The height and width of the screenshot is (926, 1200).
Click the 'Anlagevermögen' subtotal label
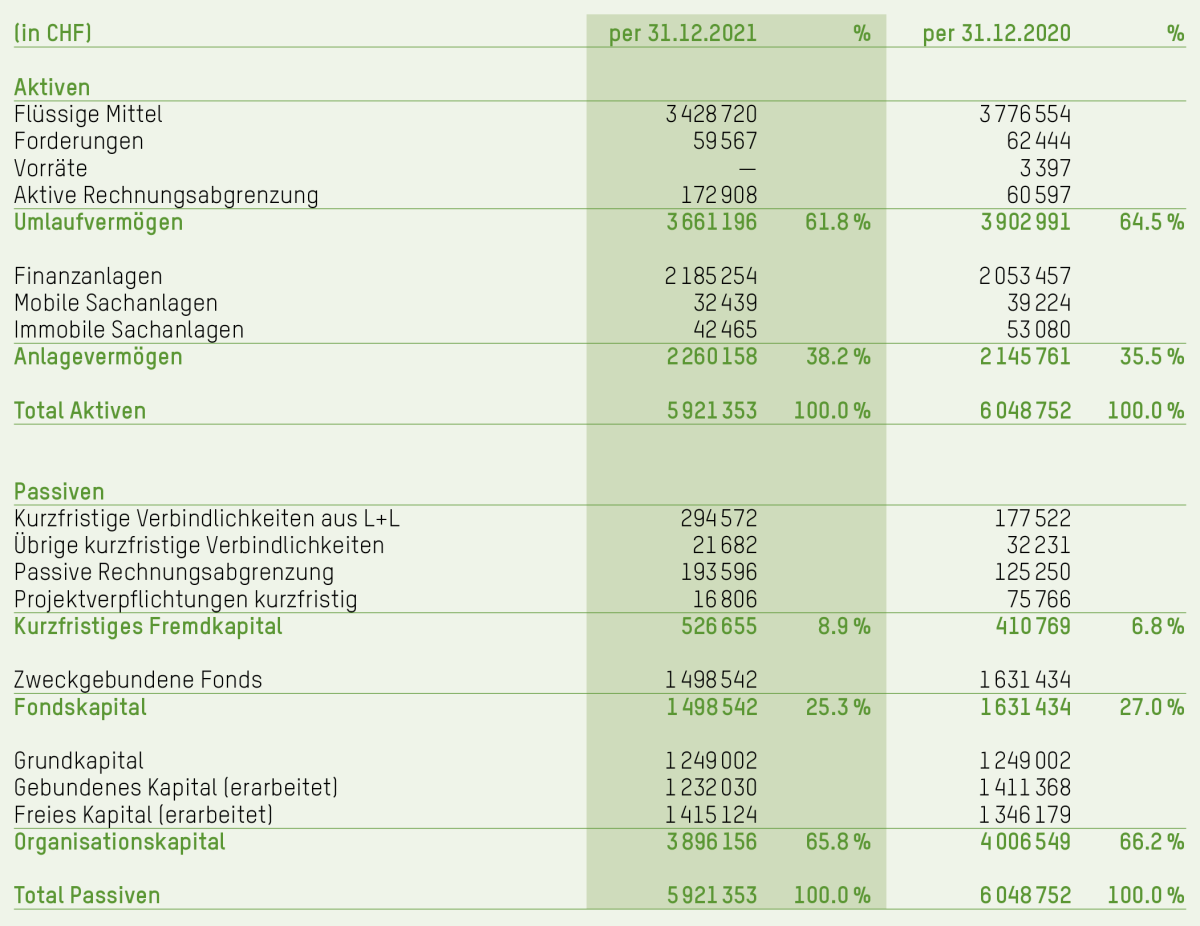point(98,357)
